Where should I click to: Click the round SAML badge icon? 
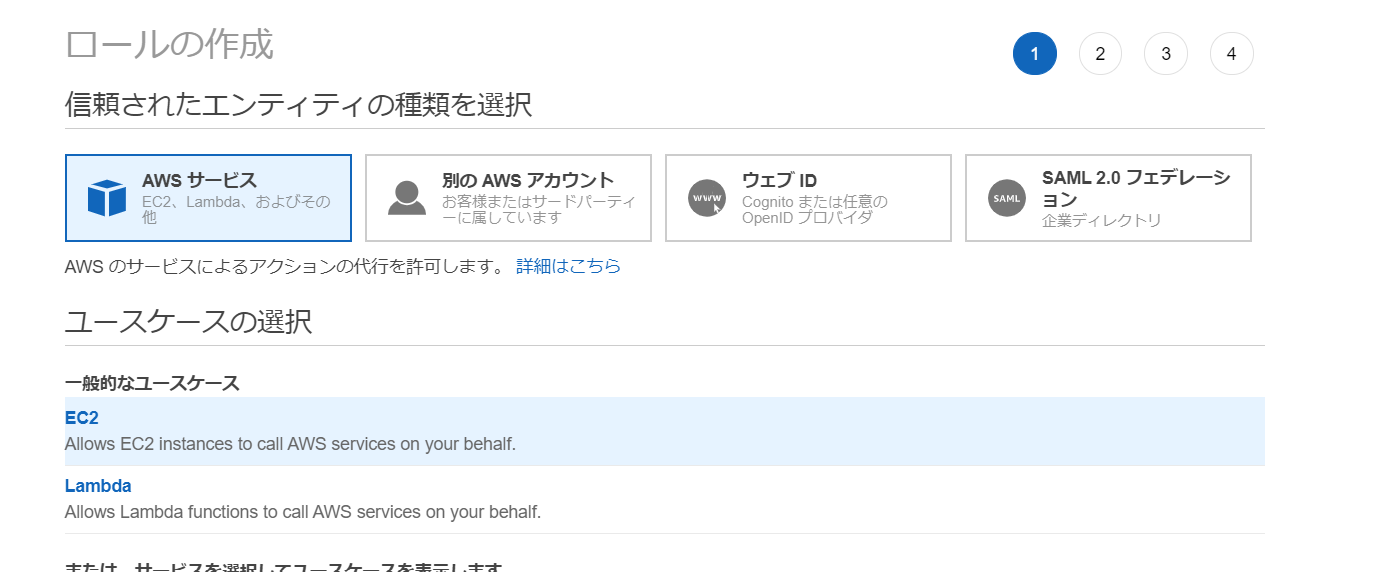(x=1006, y=198)
